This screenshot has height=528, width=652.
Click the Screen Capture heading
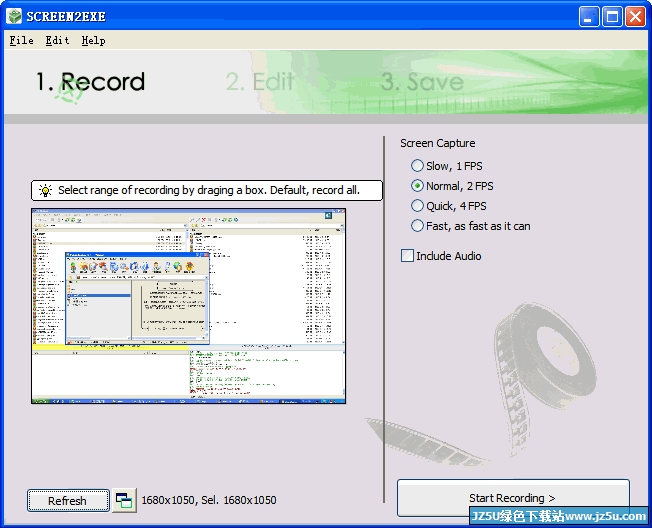(437, 143)
